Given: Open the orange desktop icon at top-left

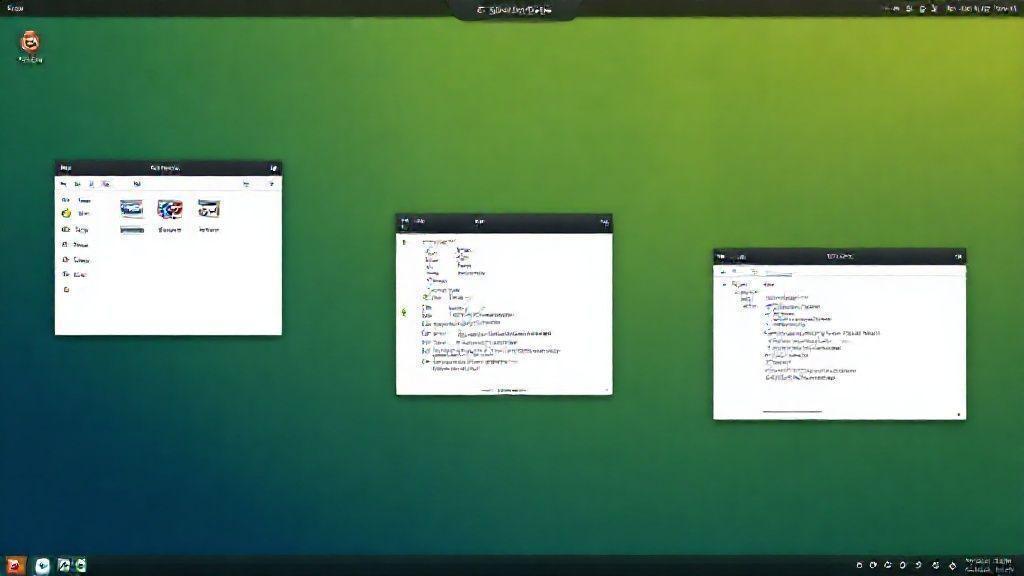Looking at the screenshot, I should [x=29, y=42].
